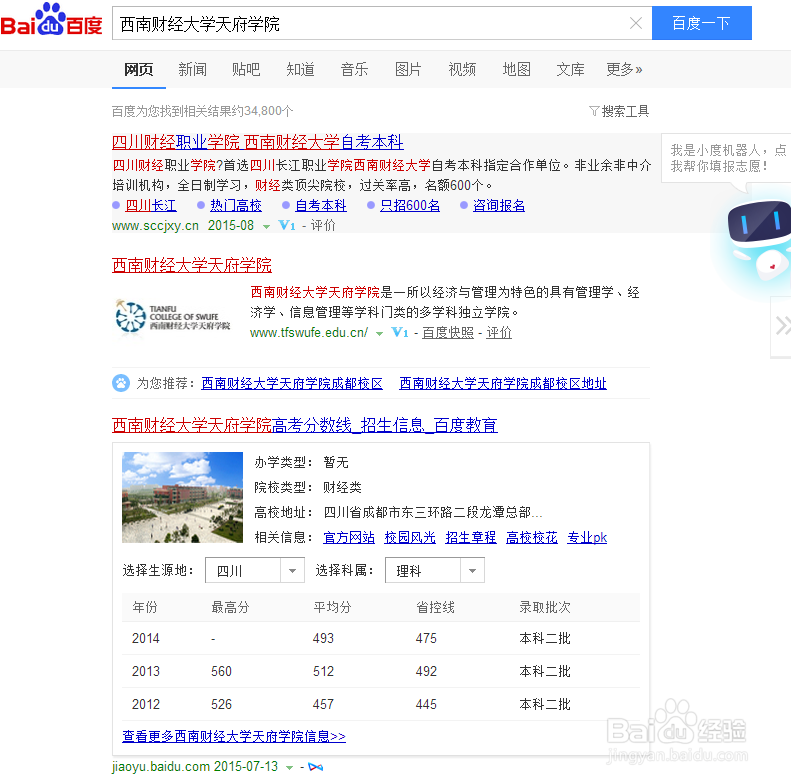
Task: Expand the right side panel arrow
Action: 781,326
